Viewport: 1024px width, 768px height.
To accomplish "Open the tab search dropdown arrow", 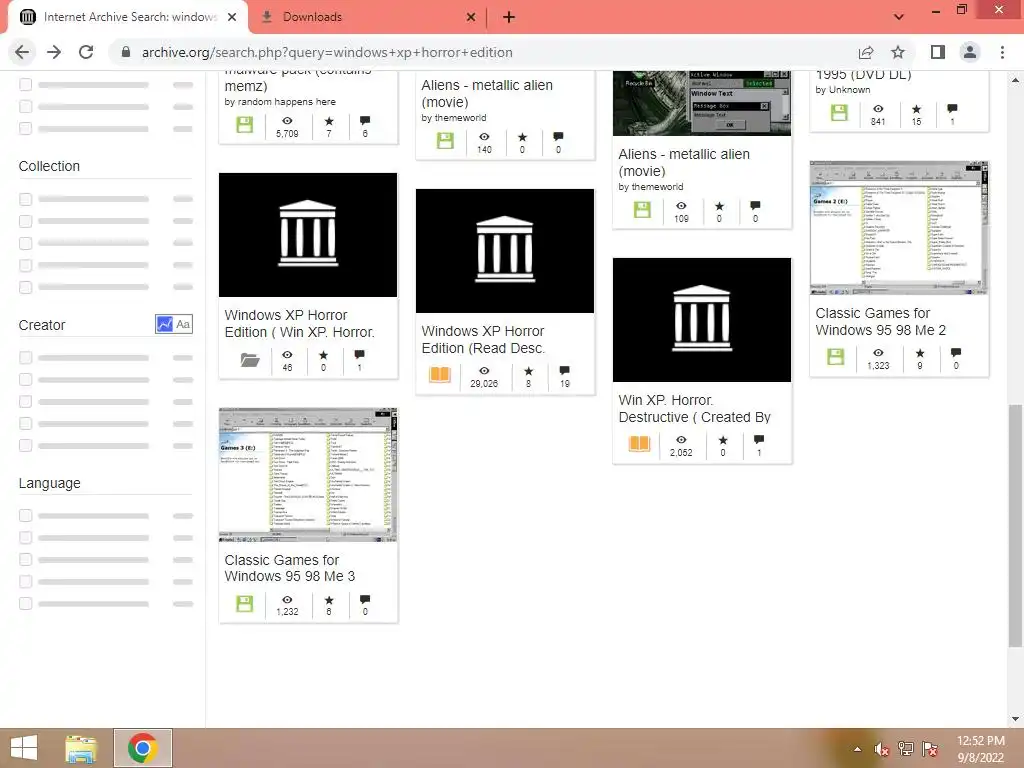I will [899, 17].
